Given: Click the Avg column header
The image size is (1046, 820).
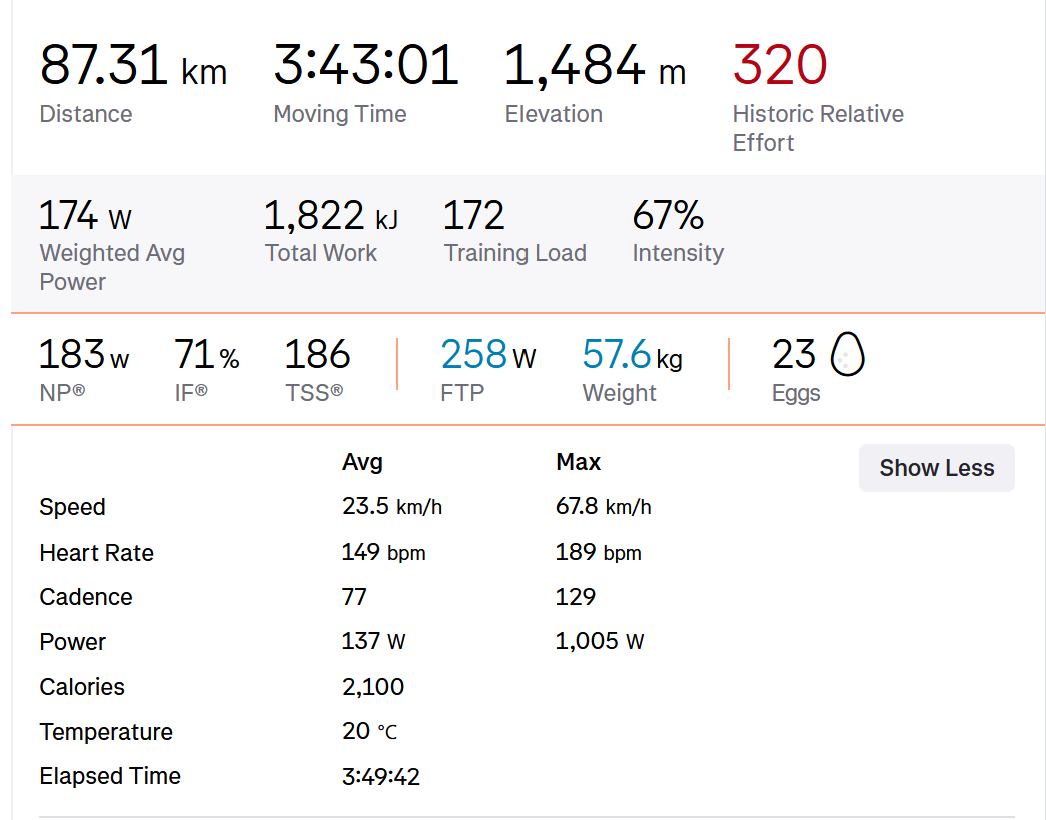Looking at the screenshot, I should [x=362, y=462].
